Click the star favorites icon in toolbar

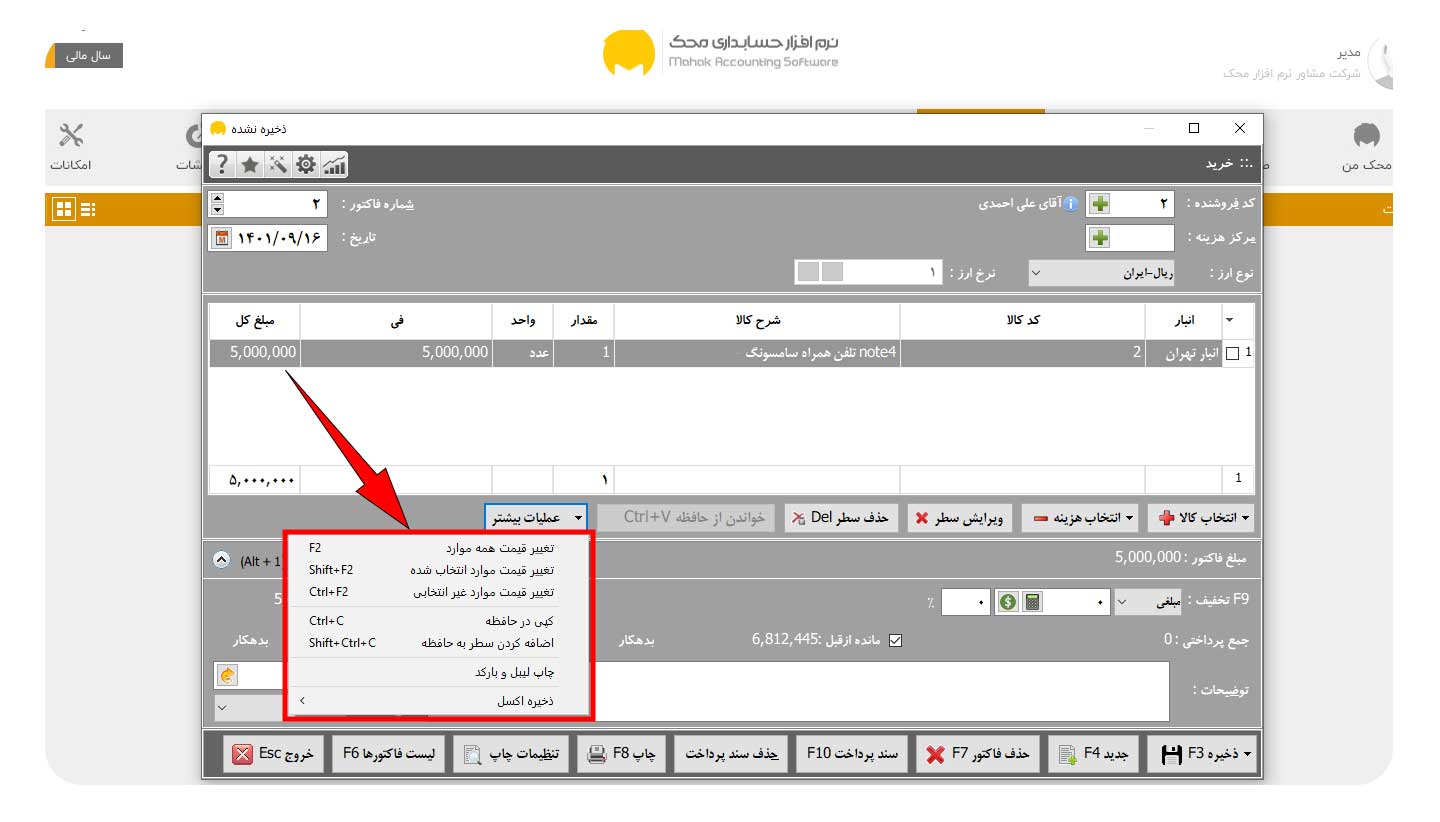coord(250,164)
